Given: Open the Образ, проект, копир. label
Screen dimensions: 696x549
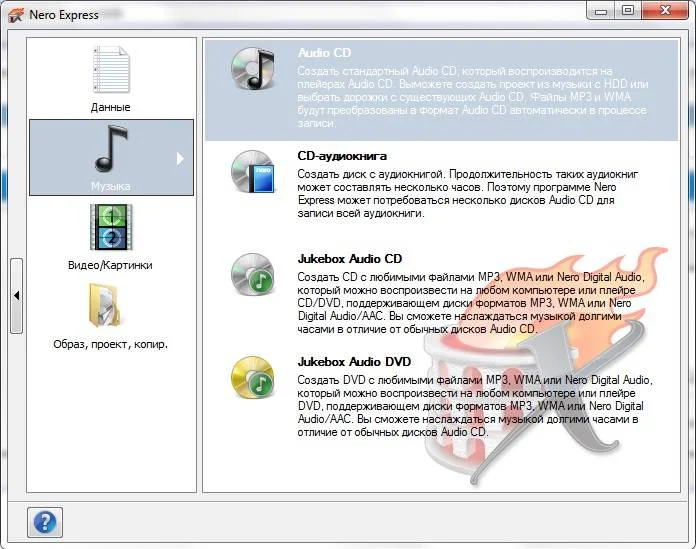Looking at the screenshot, I should (x=111, y=344).
